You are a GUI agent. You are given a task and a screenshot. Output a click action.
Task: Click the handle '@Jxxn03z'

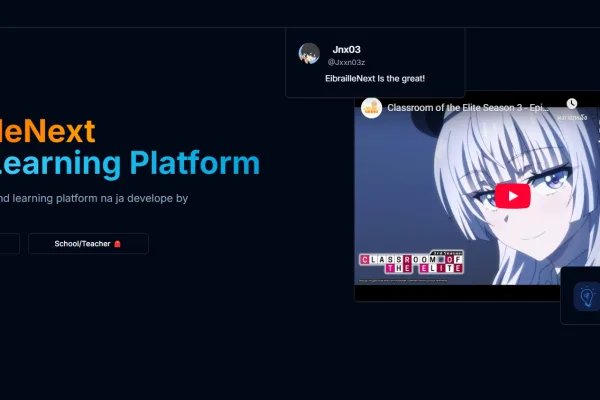click(346, 62)
